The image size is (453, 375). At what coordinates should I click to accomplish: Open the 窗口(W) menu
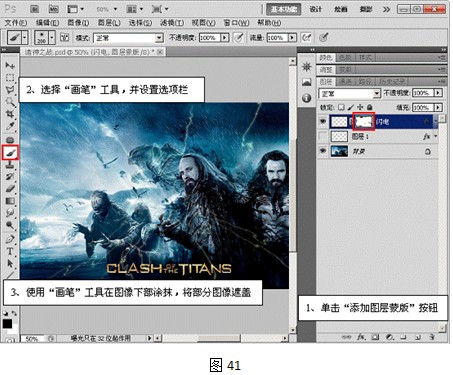pos(236,23)
